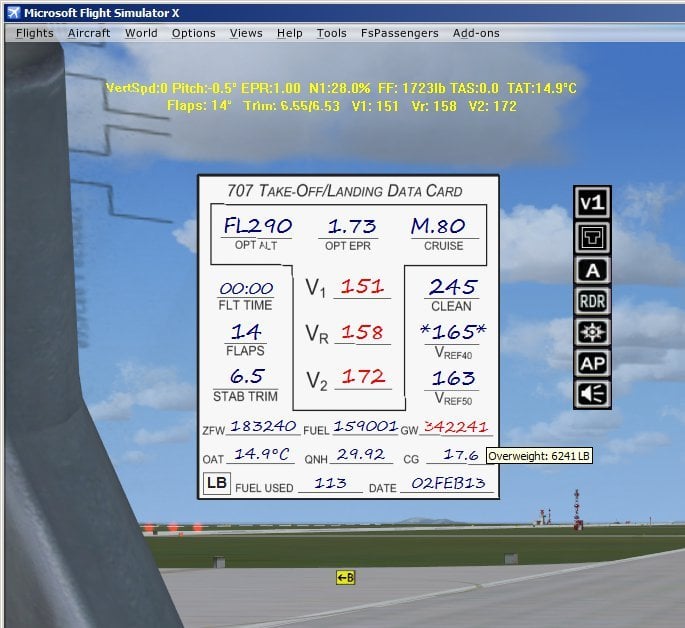Click the Overweight: 6241 LB tooltip
The image size is (685, 628).
click(x=539, y=456)
